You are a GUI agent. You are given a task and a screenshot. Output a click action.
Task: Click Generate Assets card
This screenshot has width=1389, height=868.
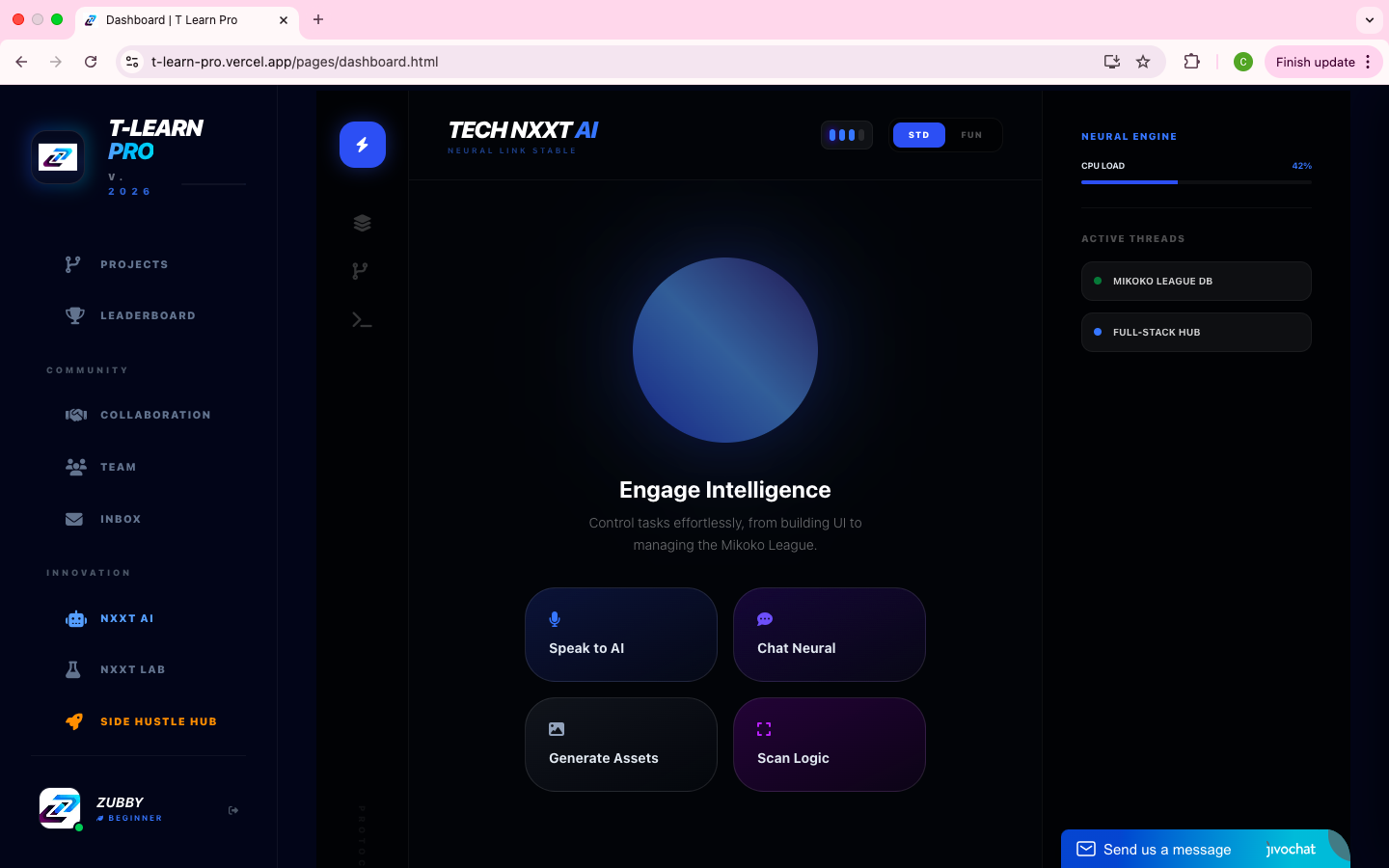[x=621, y=745]
